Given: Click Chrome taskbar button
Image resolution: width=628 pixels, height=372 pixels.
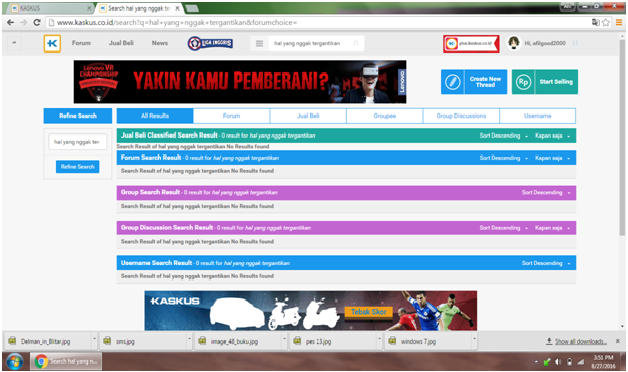Looking at the screenshot, I should pos(66,361).
